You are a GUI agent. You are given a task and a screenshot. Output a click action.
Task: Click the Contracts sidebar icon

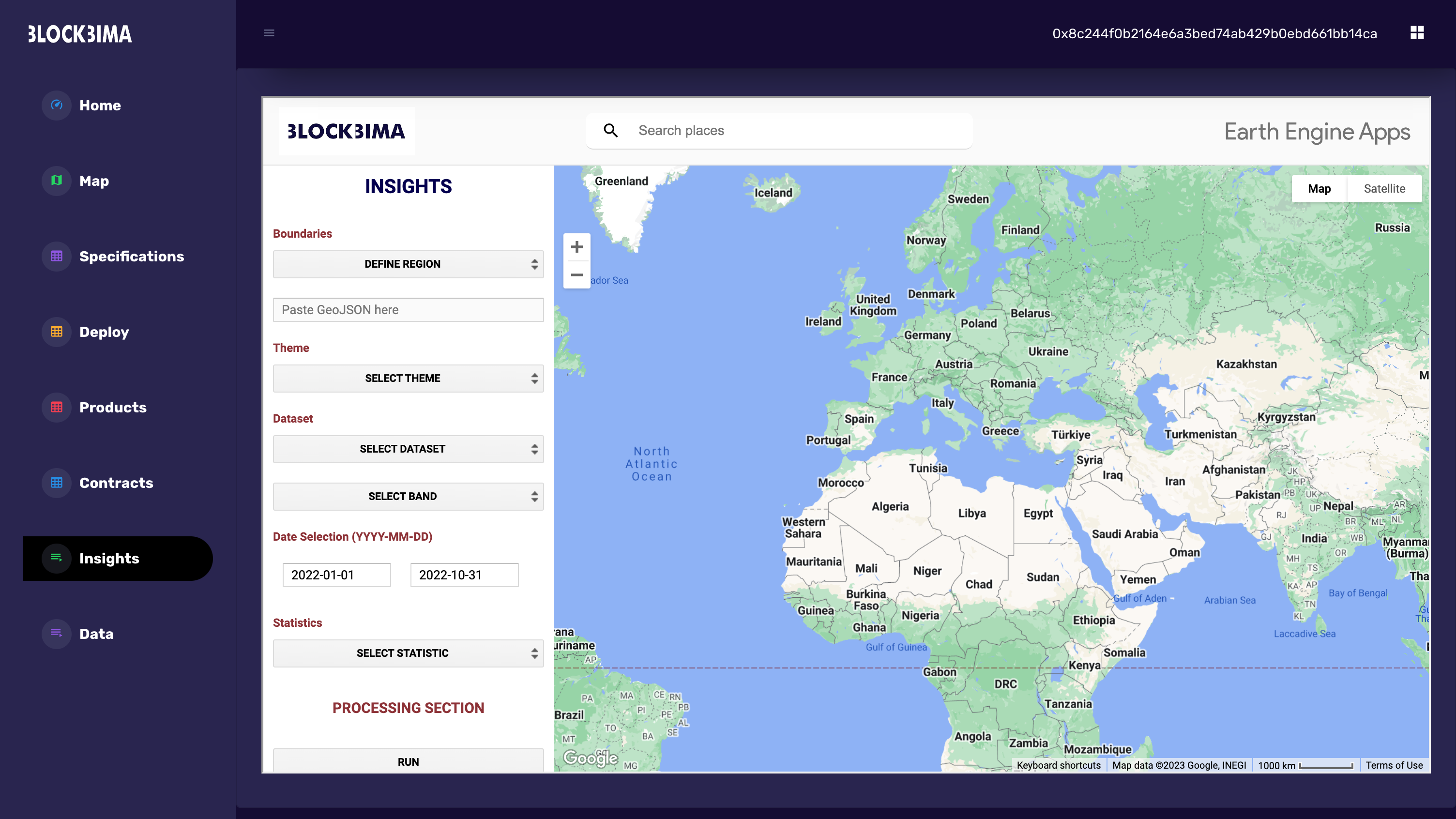[57, 483]
